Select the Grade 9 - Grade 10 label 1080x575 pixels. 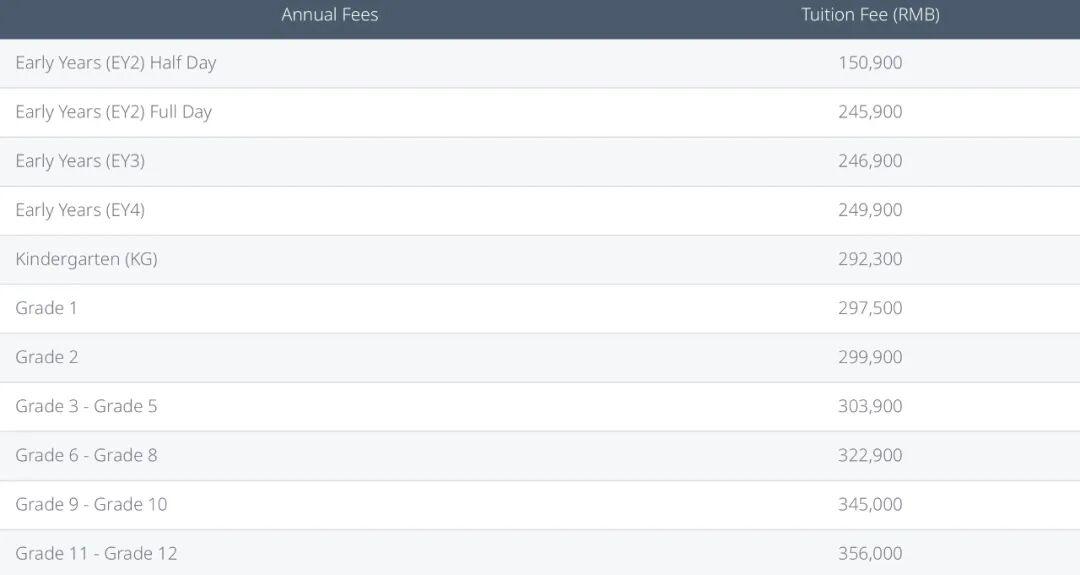click(91, 504)
